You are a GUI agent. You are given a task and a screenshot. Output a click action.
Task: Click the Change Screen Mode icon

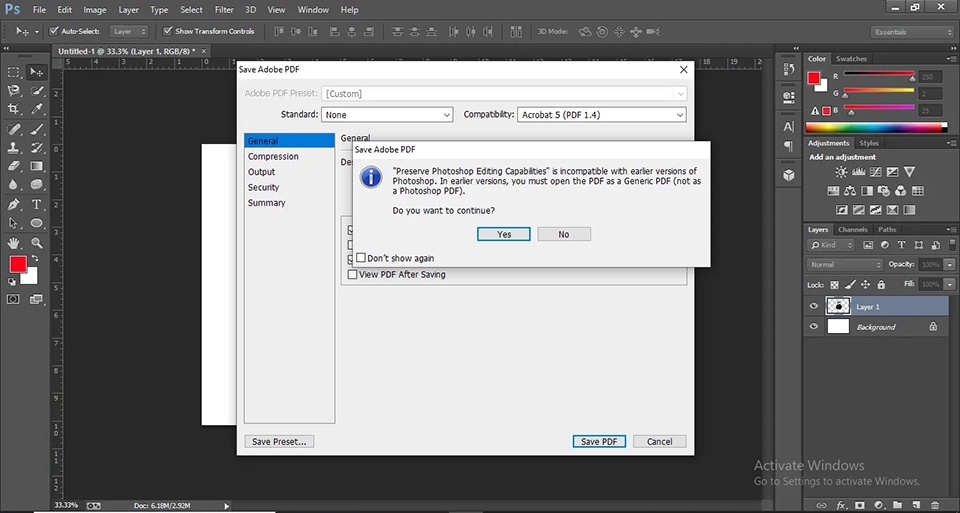tap(37, 299)
